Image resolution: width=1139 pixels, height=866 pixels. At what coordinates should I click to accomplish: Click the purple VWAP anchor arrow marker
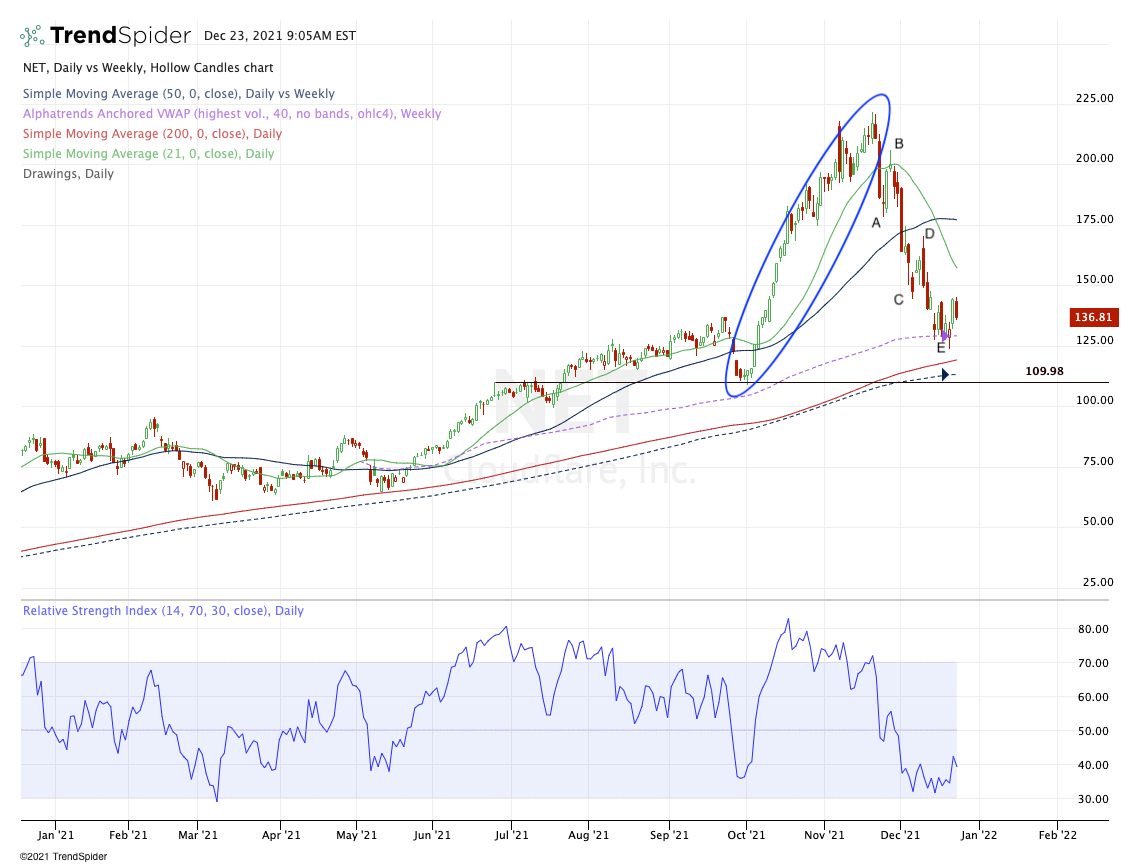point(944,336)
